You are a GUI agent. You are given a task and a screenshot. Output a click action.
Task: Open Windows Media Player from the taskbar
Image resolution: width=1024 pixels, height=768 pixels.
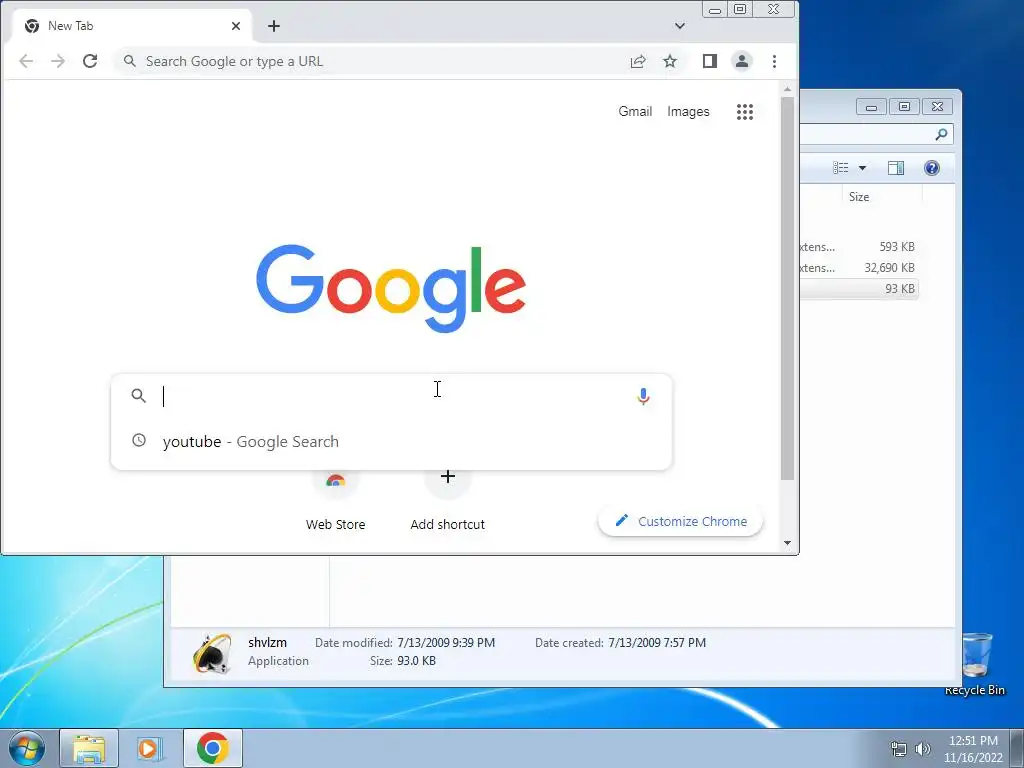[150, 748]
